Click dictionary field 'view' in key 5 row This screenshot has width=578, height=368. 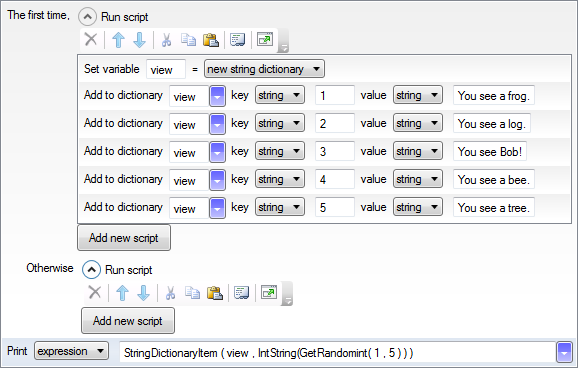(x=189, y=208)
